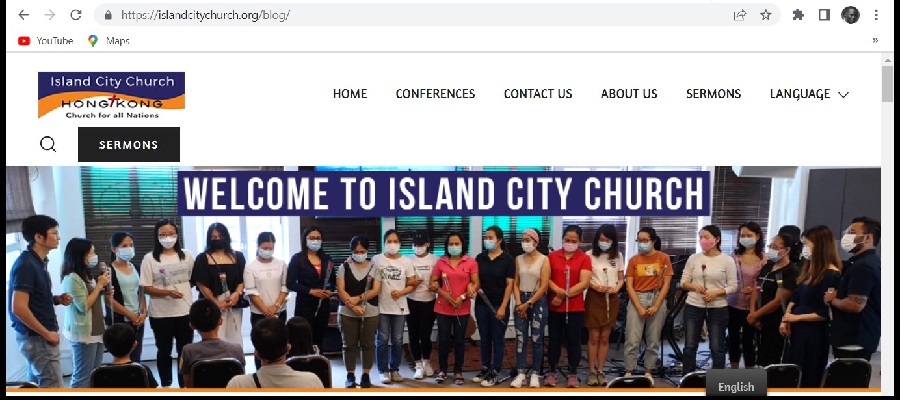Expand the LANGUAGE dropdown menu
900x400 pixels.
point(809,94)
